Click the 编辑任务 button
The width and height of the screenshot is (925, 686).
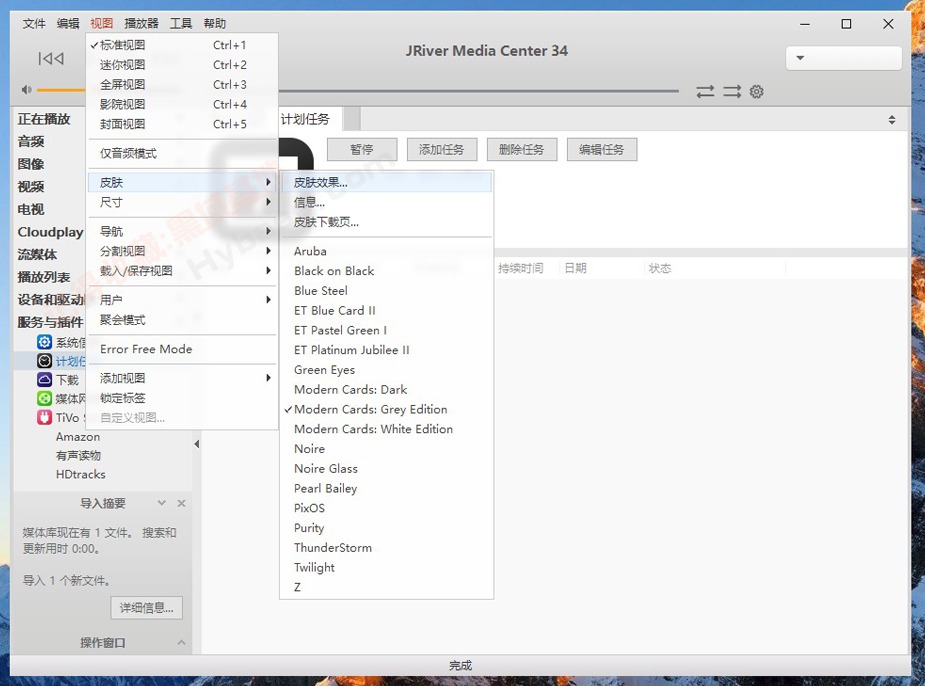602,150
